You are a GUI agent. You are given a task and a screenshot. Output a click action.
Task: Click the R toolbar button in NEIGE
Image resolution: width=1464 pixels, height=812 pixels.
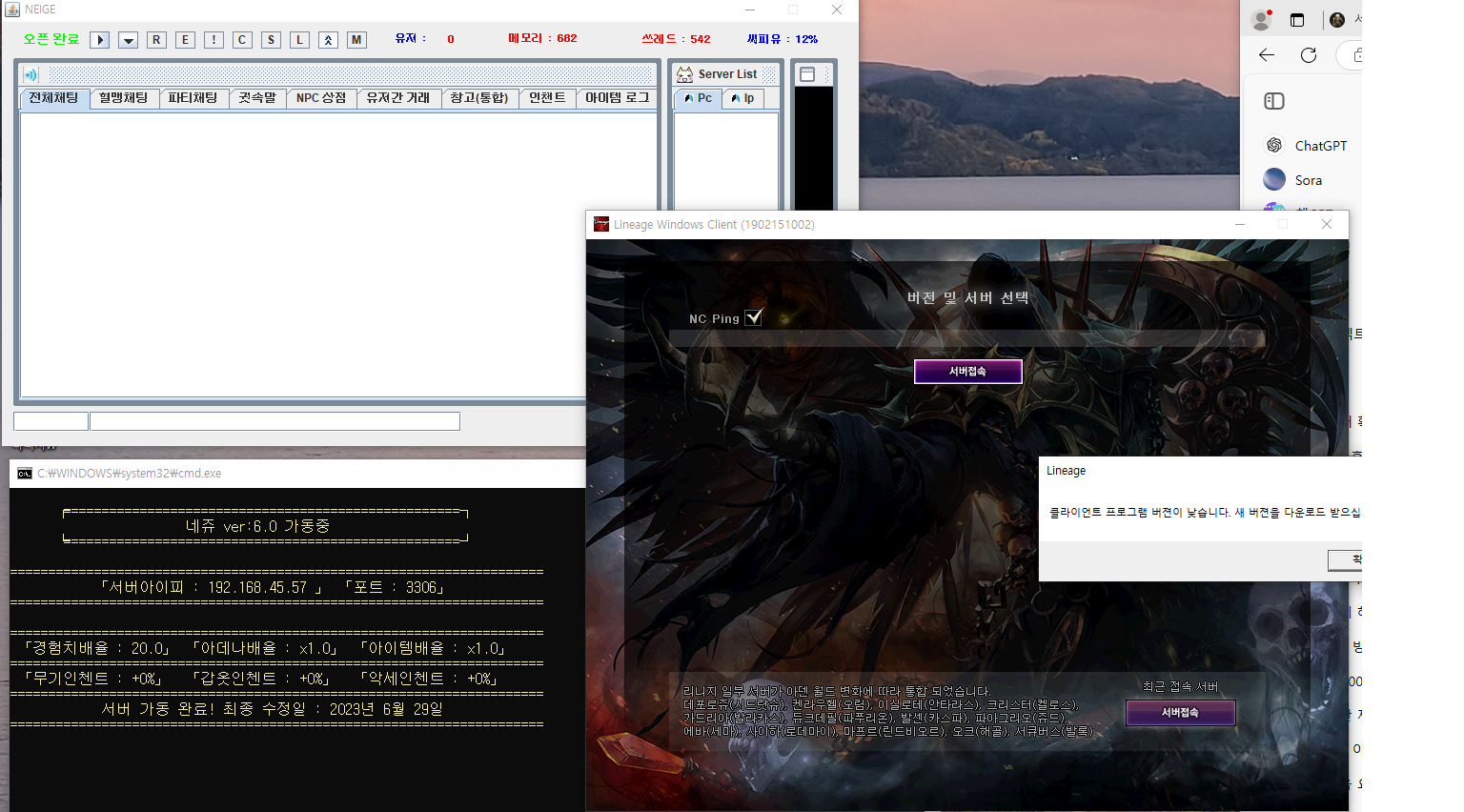pos(157,40)
